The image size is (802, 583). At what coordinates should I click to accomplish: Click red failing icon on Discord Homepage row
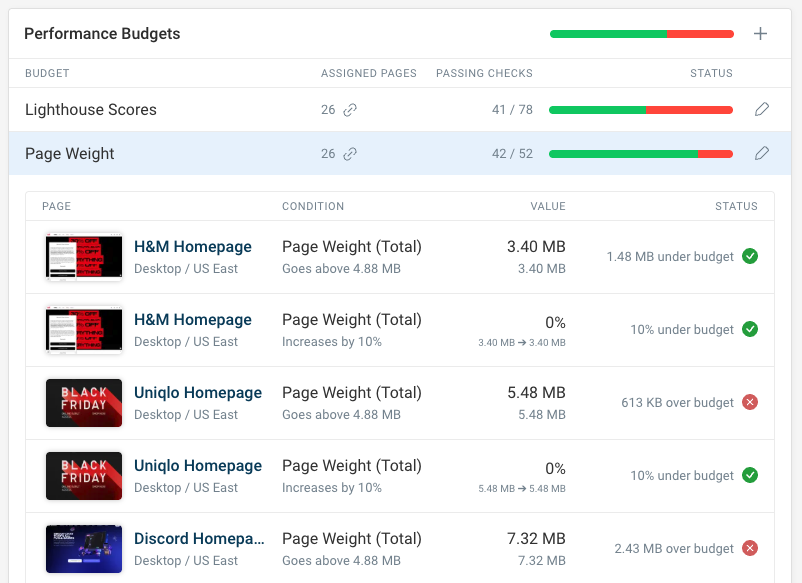tap(750, 548)
